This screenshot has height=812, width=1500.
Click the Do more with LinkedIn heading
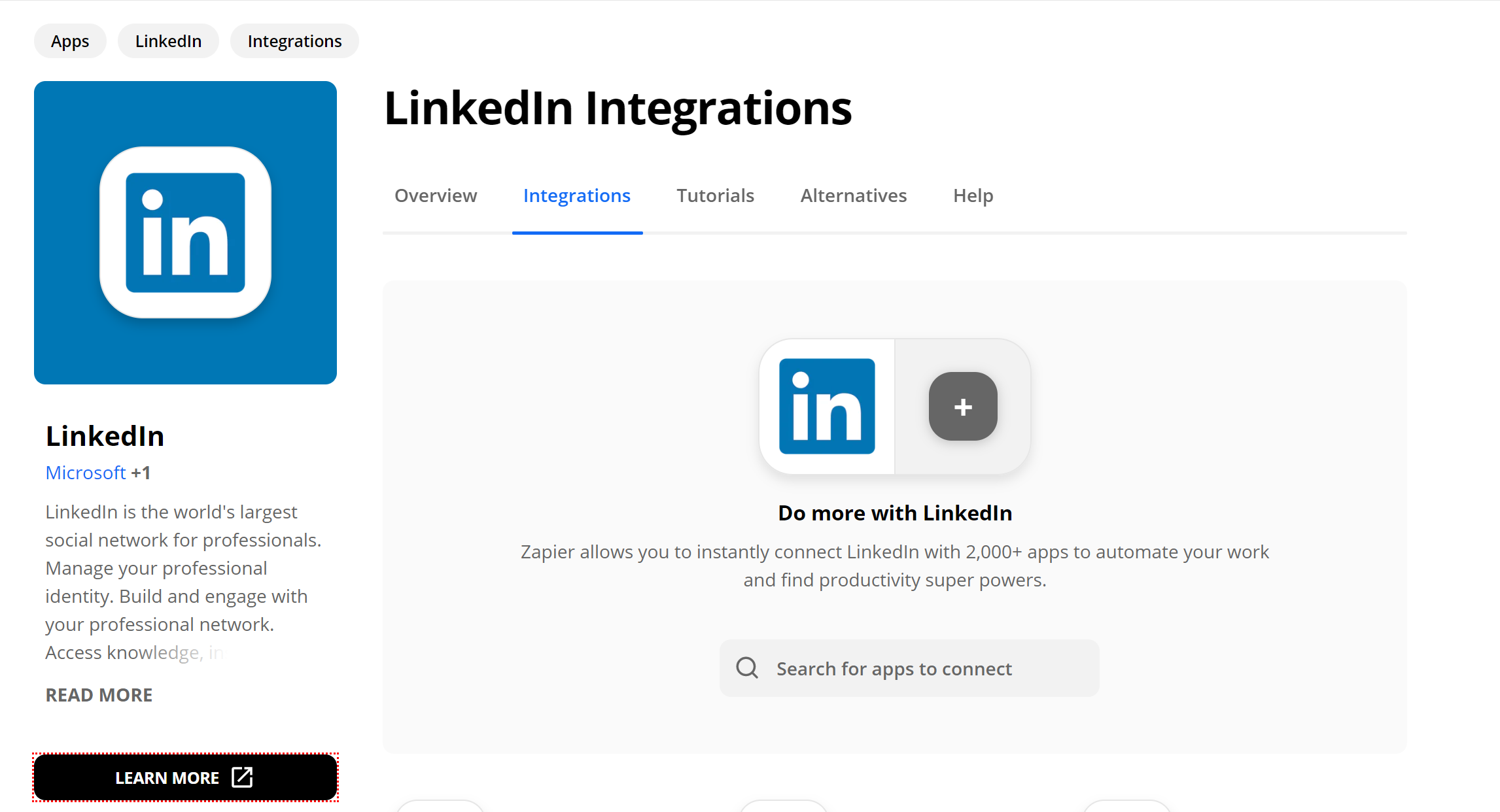pyautogui.click(x=895, y=513)
